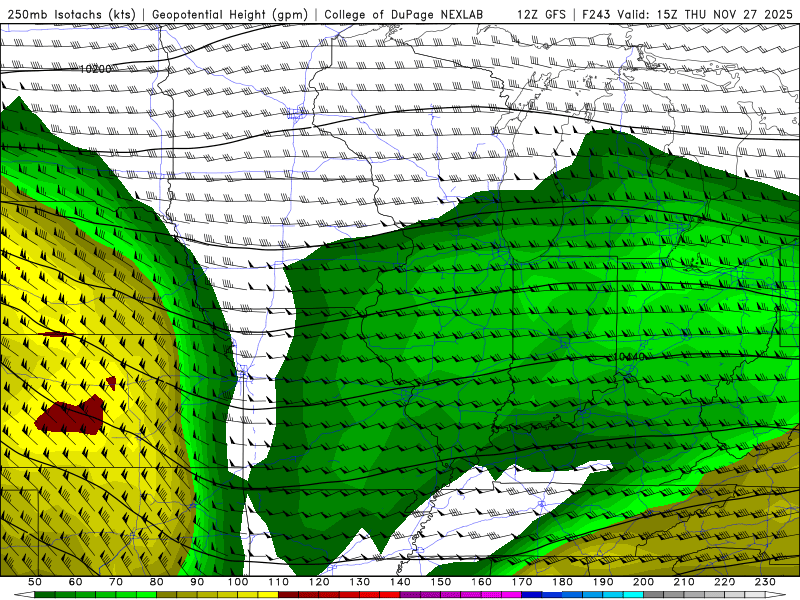Click the 220 value on the color scale

pyautogui.click(x=725, y=582)
